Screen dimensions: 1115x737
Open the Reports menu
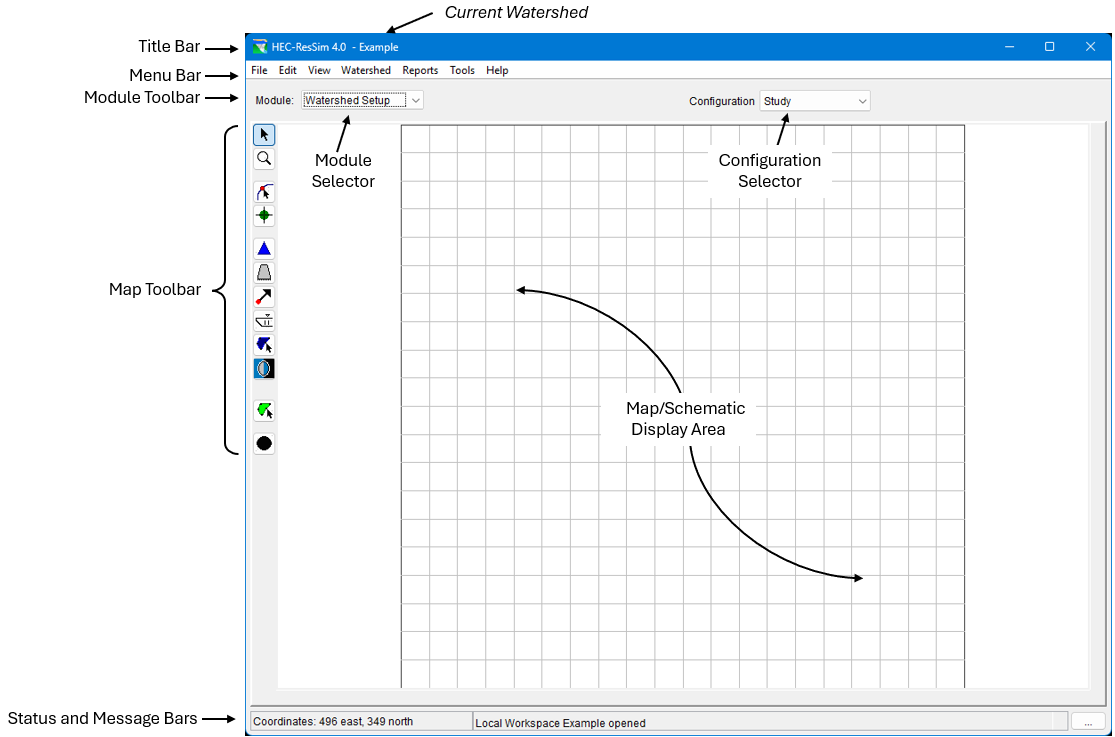[x=420, y=71]
